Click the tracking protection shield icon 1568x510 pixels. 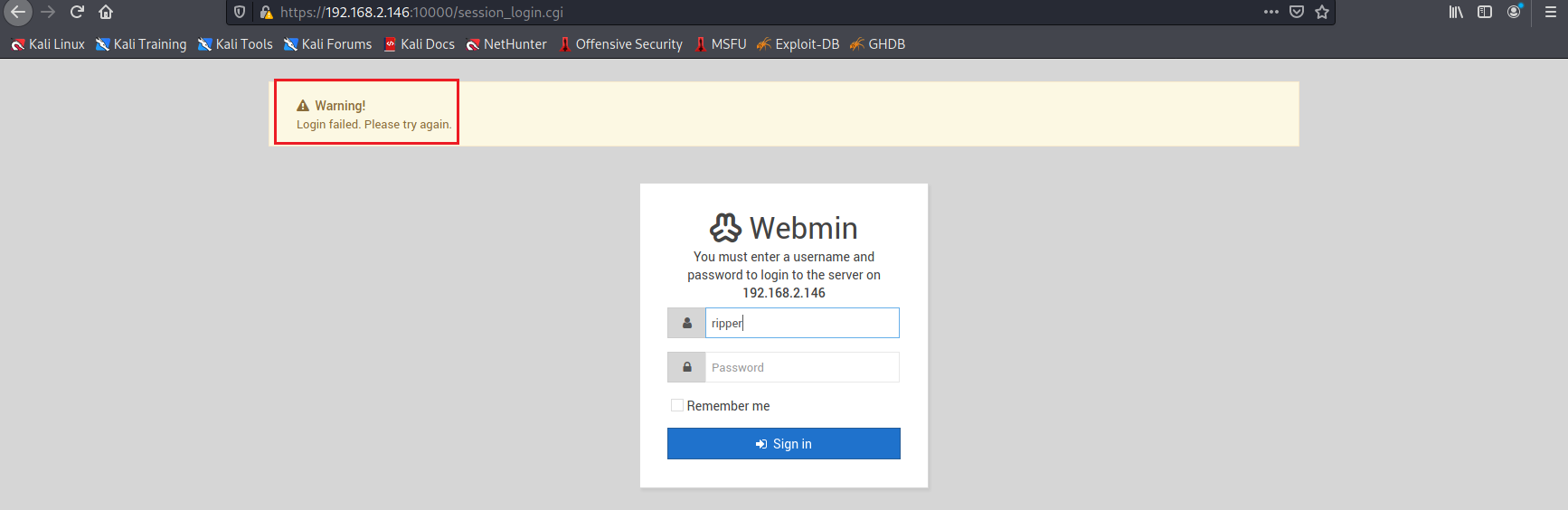[240, 12]
